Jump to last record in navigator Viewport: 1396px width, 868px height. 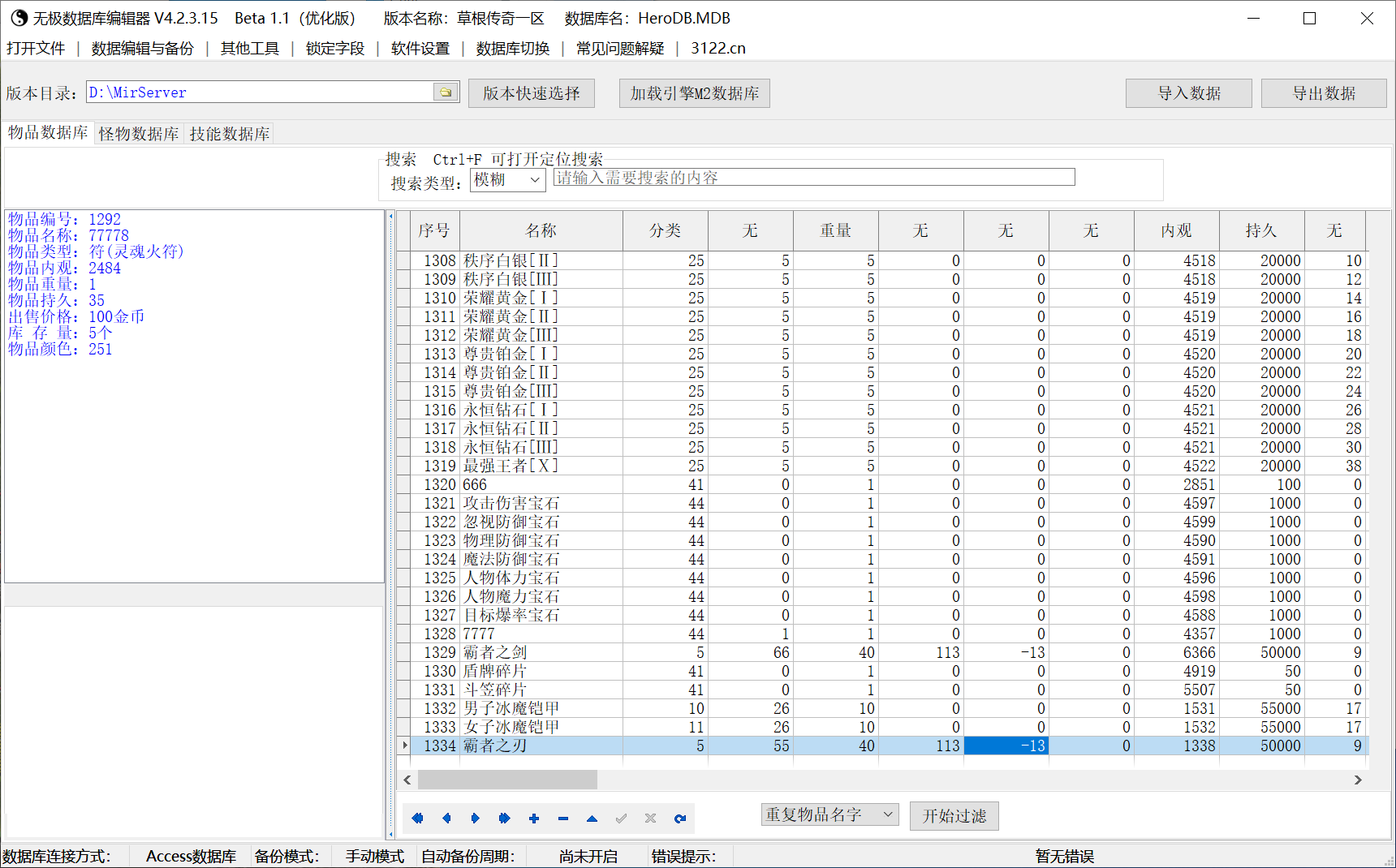[x=505, y=818]
